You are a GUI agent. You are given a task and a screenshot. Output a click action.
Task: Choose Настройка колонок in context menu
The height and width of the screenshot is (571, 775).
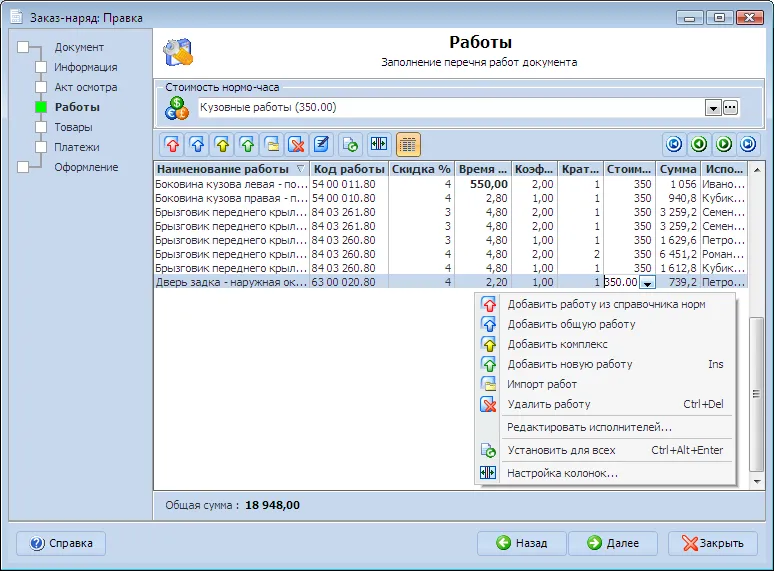point(606,473)
